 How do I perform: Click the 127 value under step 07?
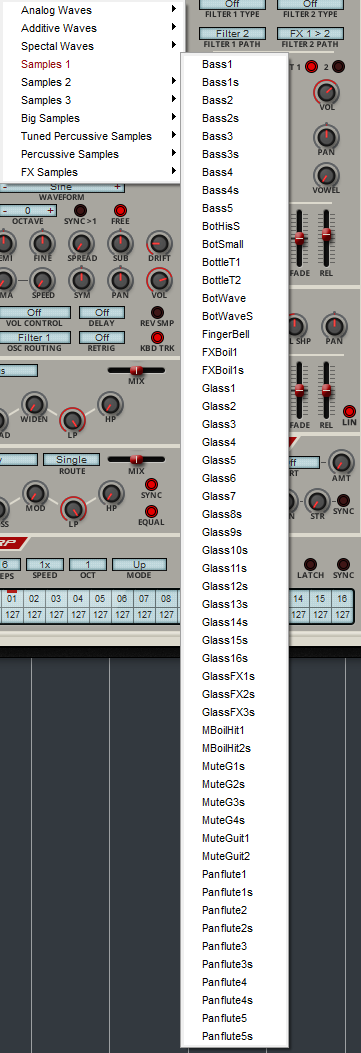[x=144, y=614]
